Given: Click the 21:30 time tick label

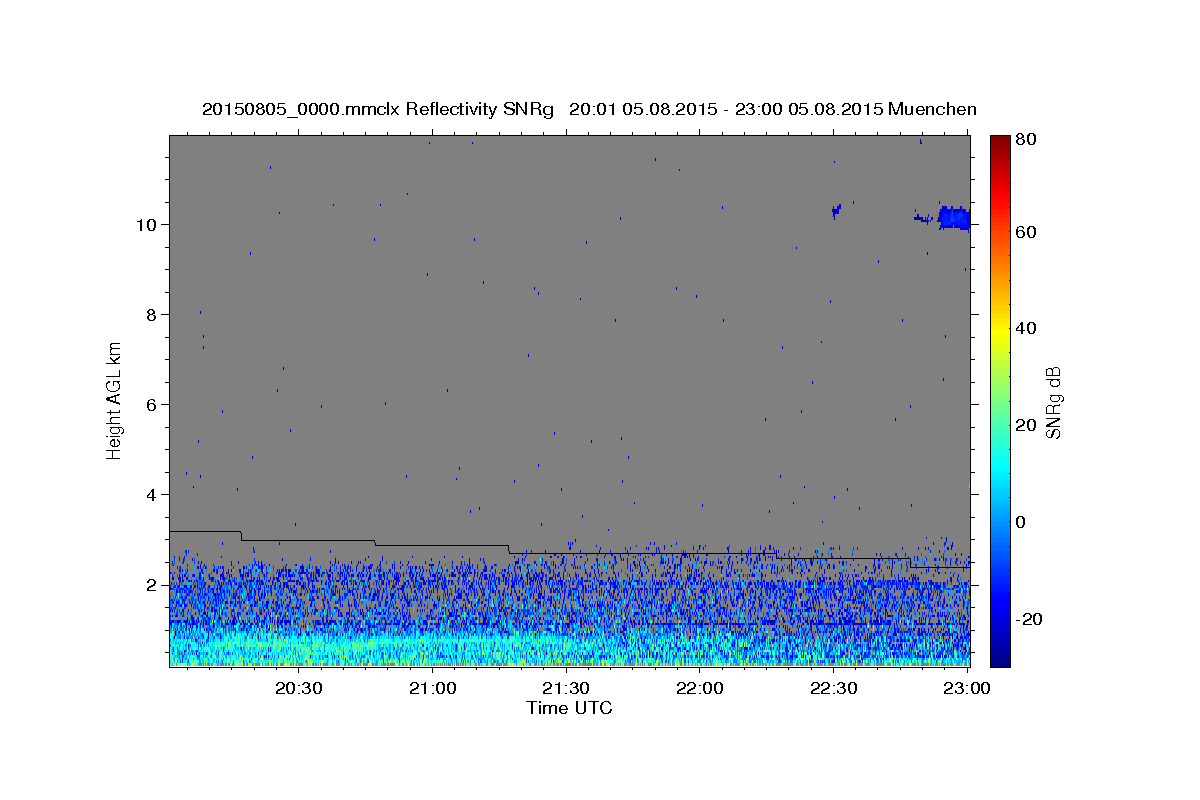Looking at the screenshot, I should pos(566,688).
